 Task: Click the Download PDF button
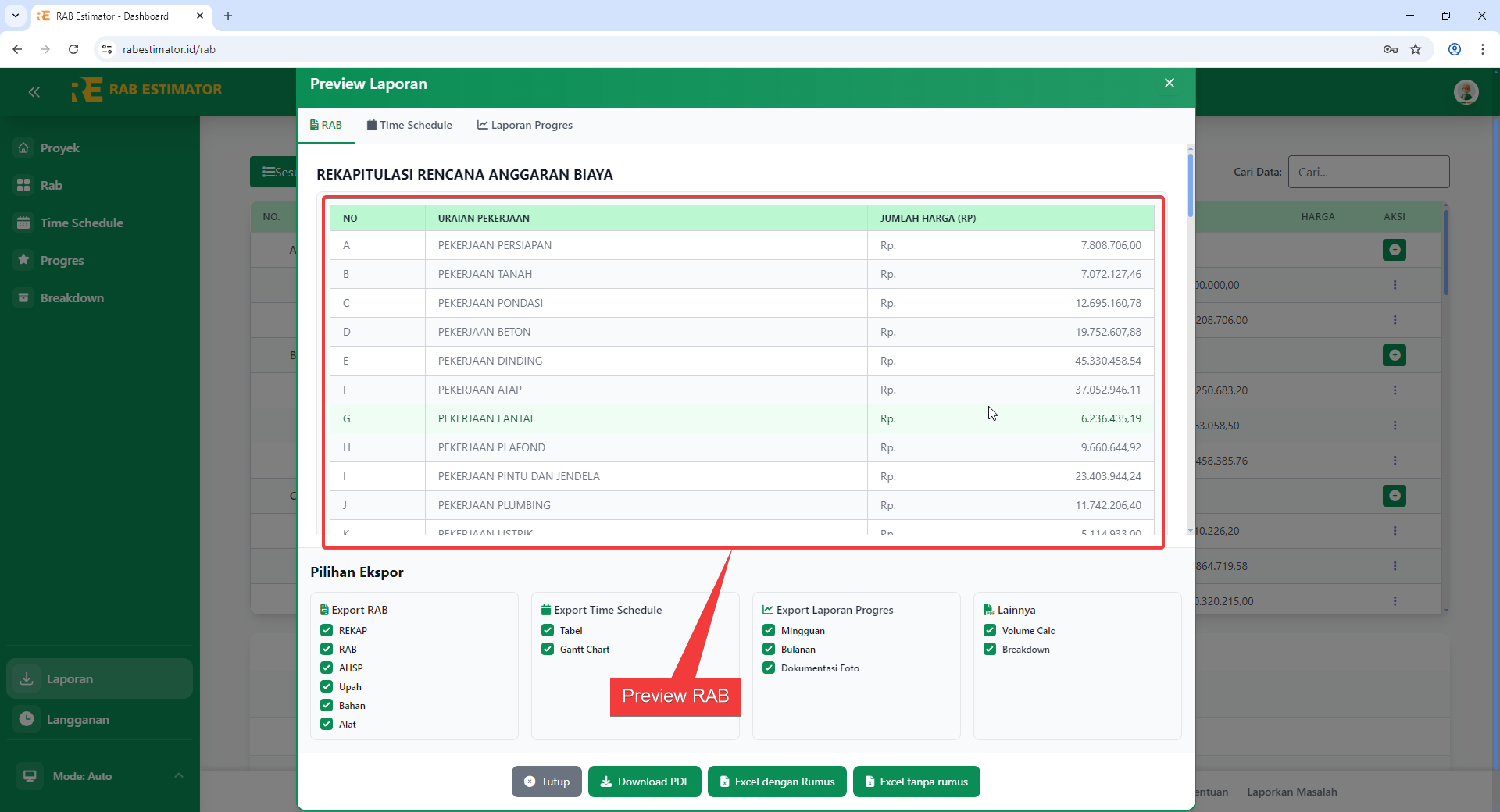coord(645,782)
